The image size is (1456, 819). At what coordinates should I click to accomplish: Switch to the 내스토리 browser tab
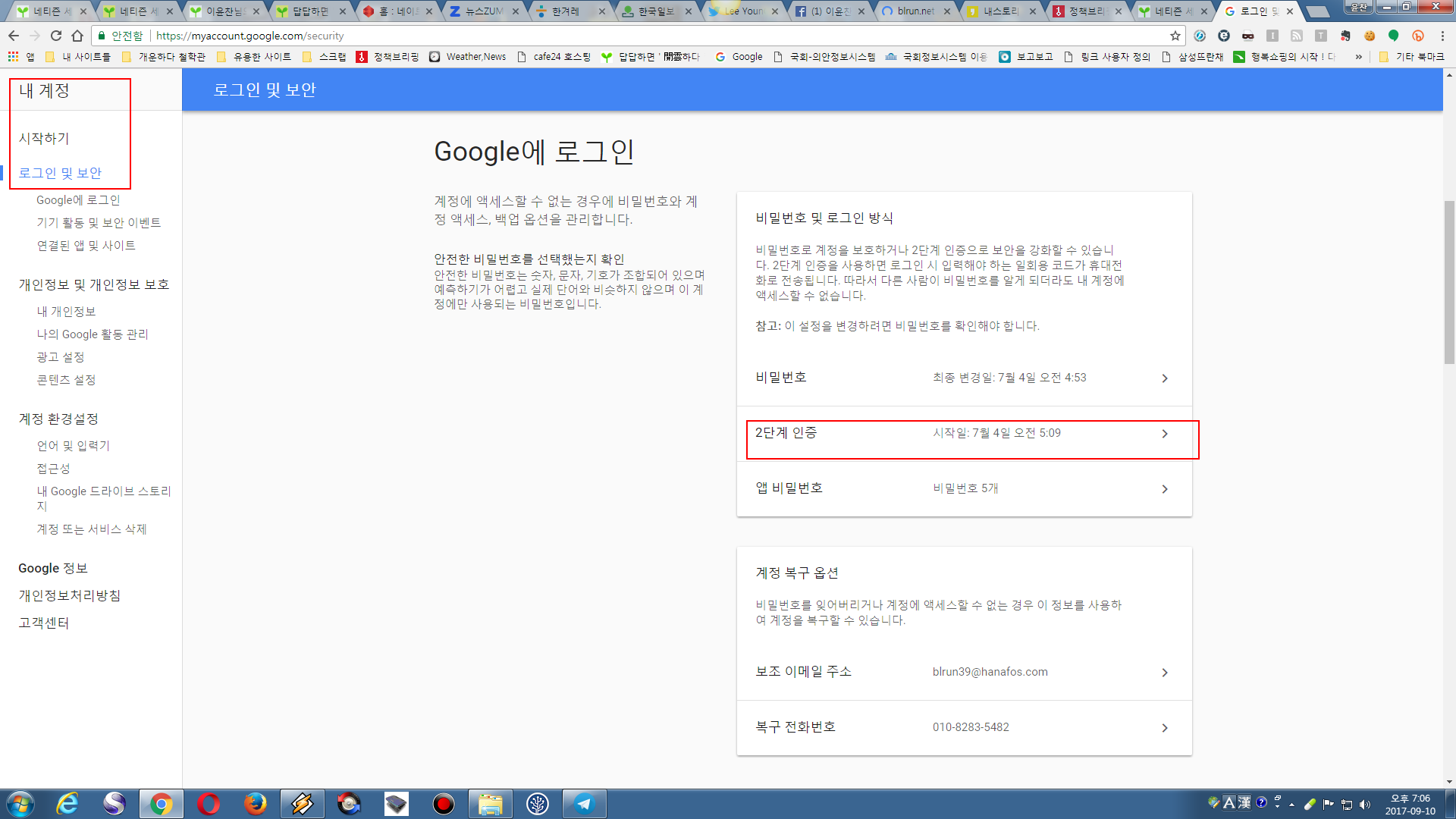tap(1000, 11)
